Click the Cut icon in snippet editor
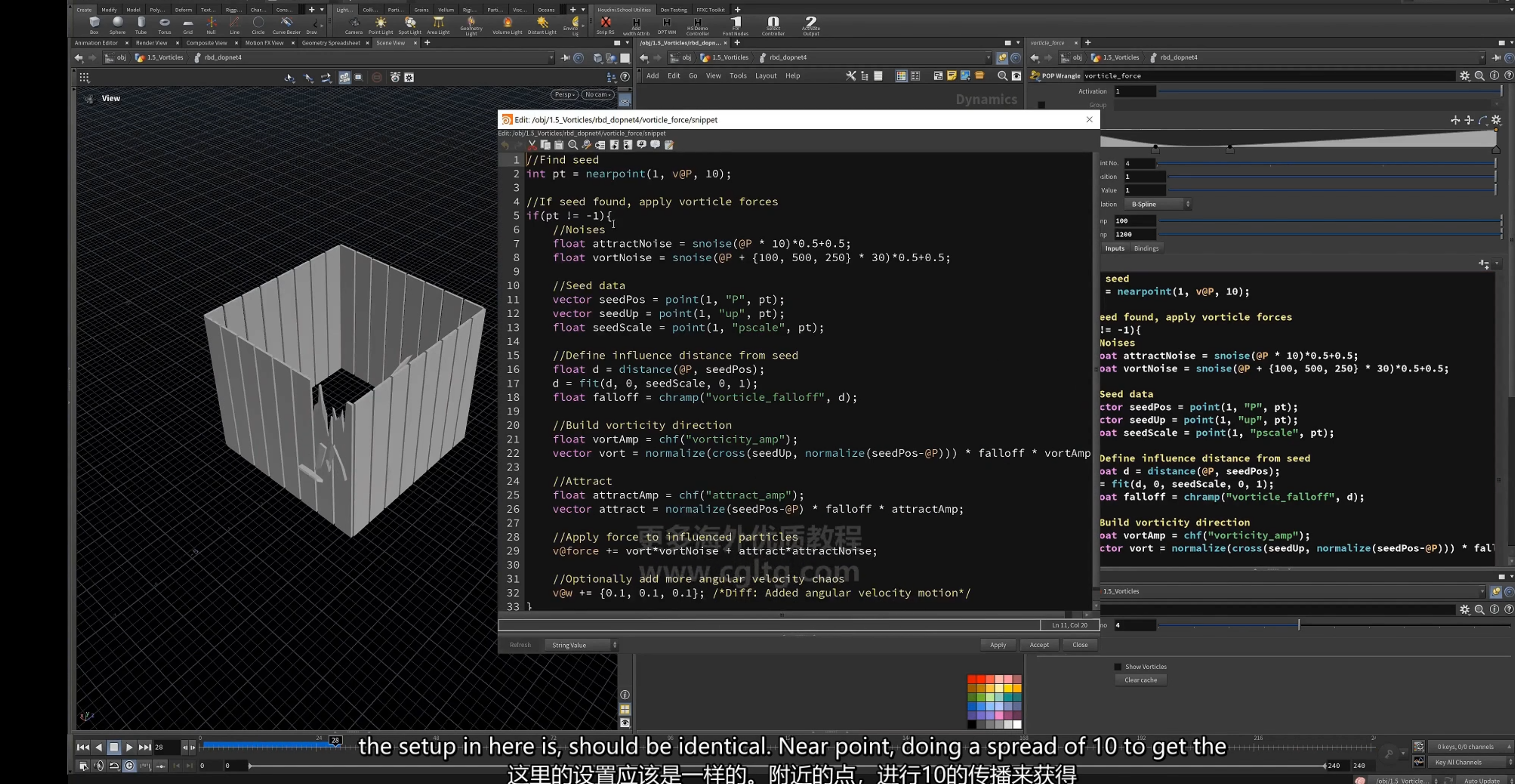This screenshot has height=784, width=1515. tap(532, 145)
